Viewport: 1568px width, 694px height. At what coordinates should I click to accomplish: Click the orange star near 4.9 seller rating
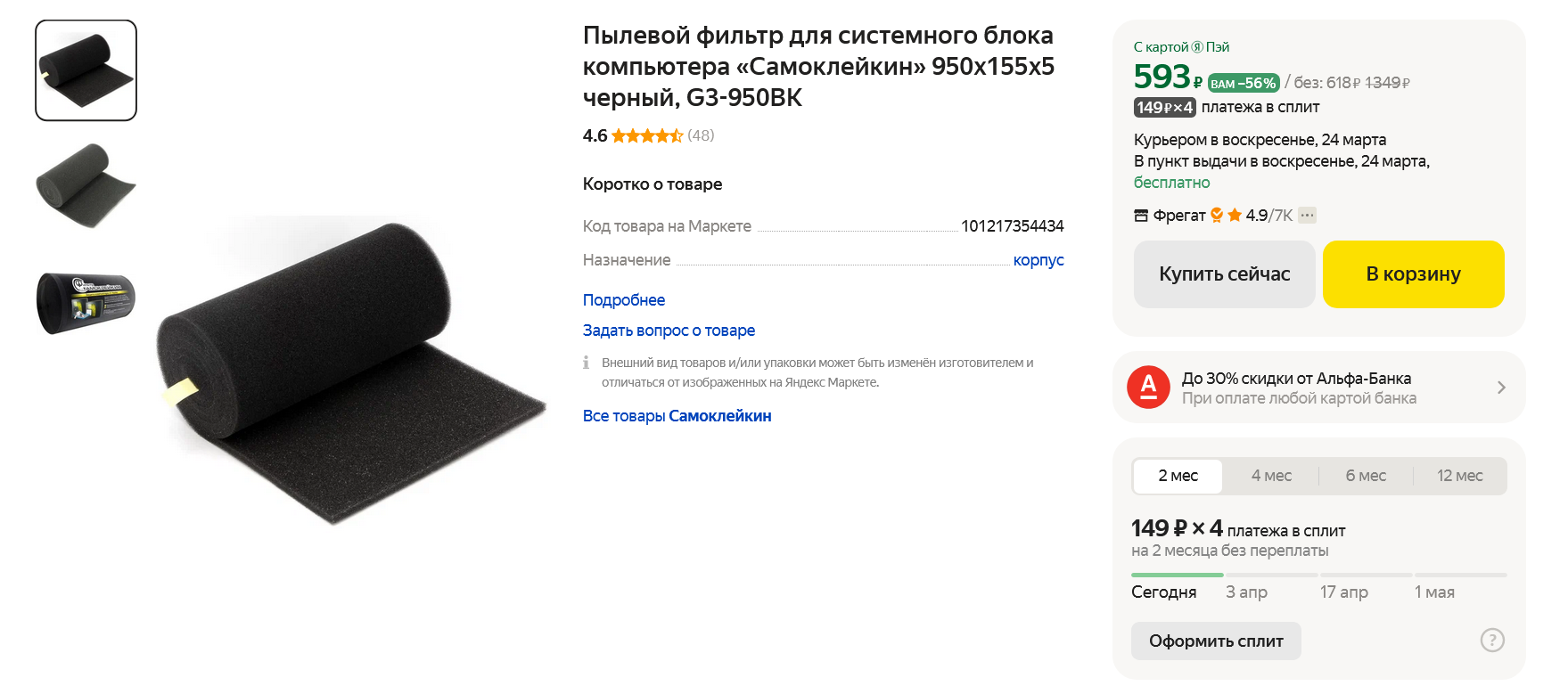coord(1235,215)
